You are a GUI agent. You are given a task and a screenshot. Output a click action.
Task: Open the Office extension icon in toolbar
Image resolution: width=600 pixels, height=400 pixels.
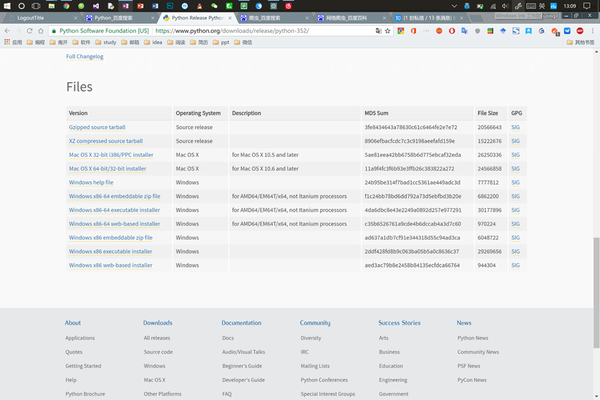413,31
